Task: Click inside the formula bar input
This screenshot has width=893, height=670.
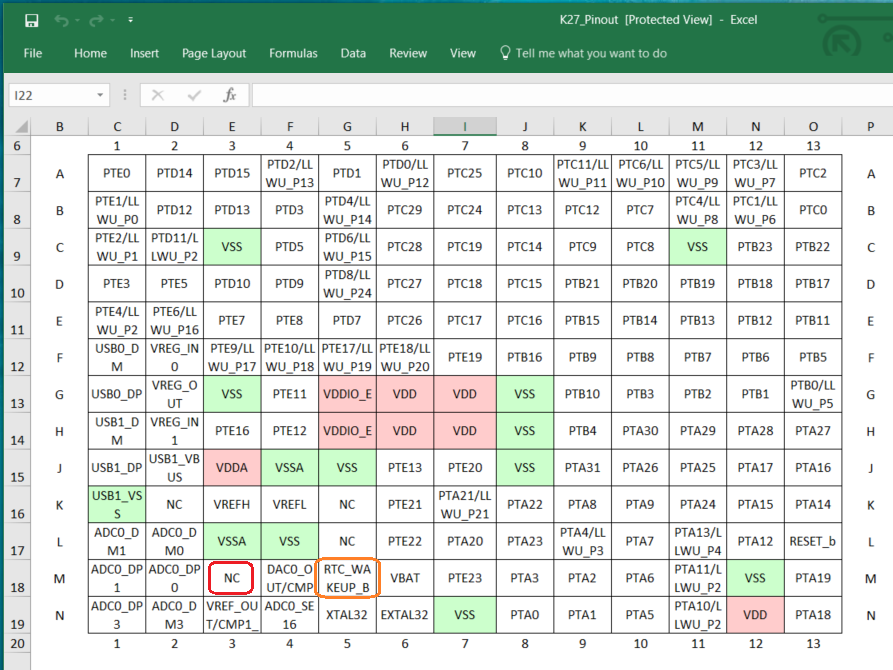Action: click(x=572, y=95)
